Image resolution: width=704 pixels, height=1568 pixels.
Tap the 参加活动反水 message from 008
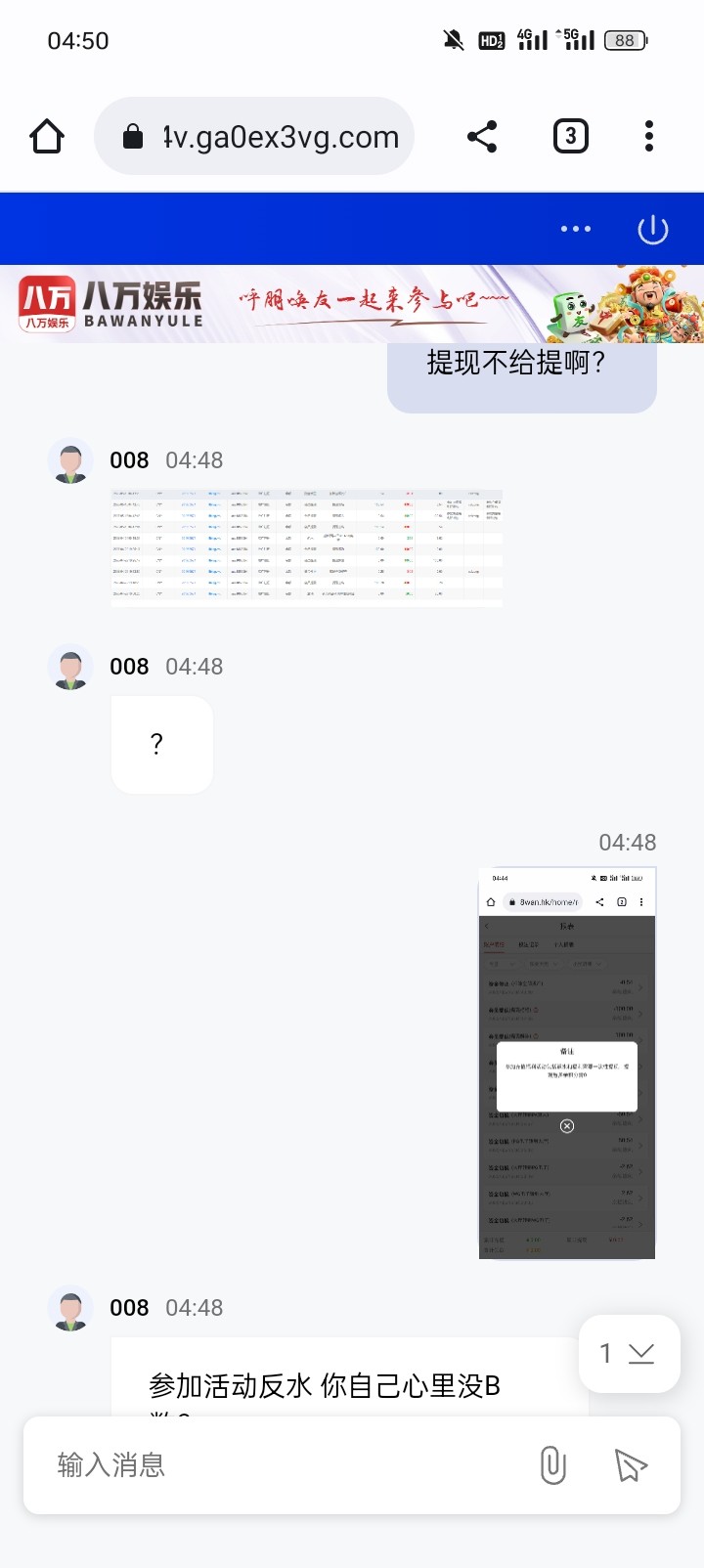point(350,1376)
